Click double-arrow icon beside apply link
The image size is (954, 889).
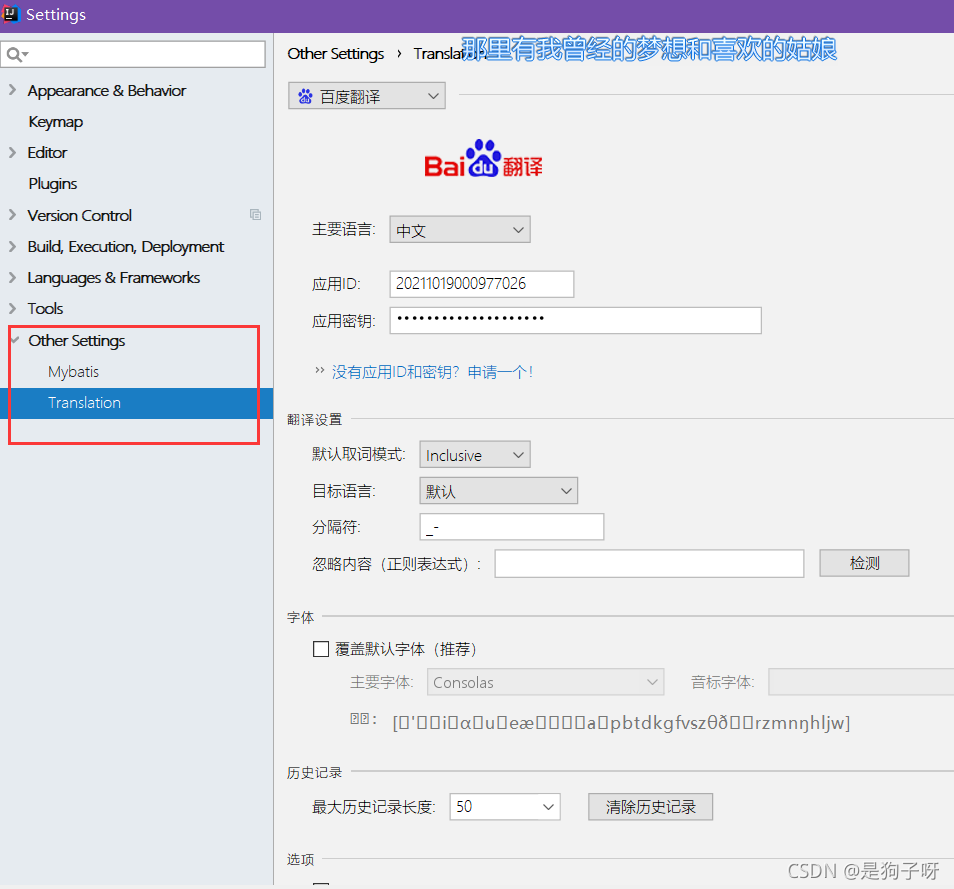point(320,371)
